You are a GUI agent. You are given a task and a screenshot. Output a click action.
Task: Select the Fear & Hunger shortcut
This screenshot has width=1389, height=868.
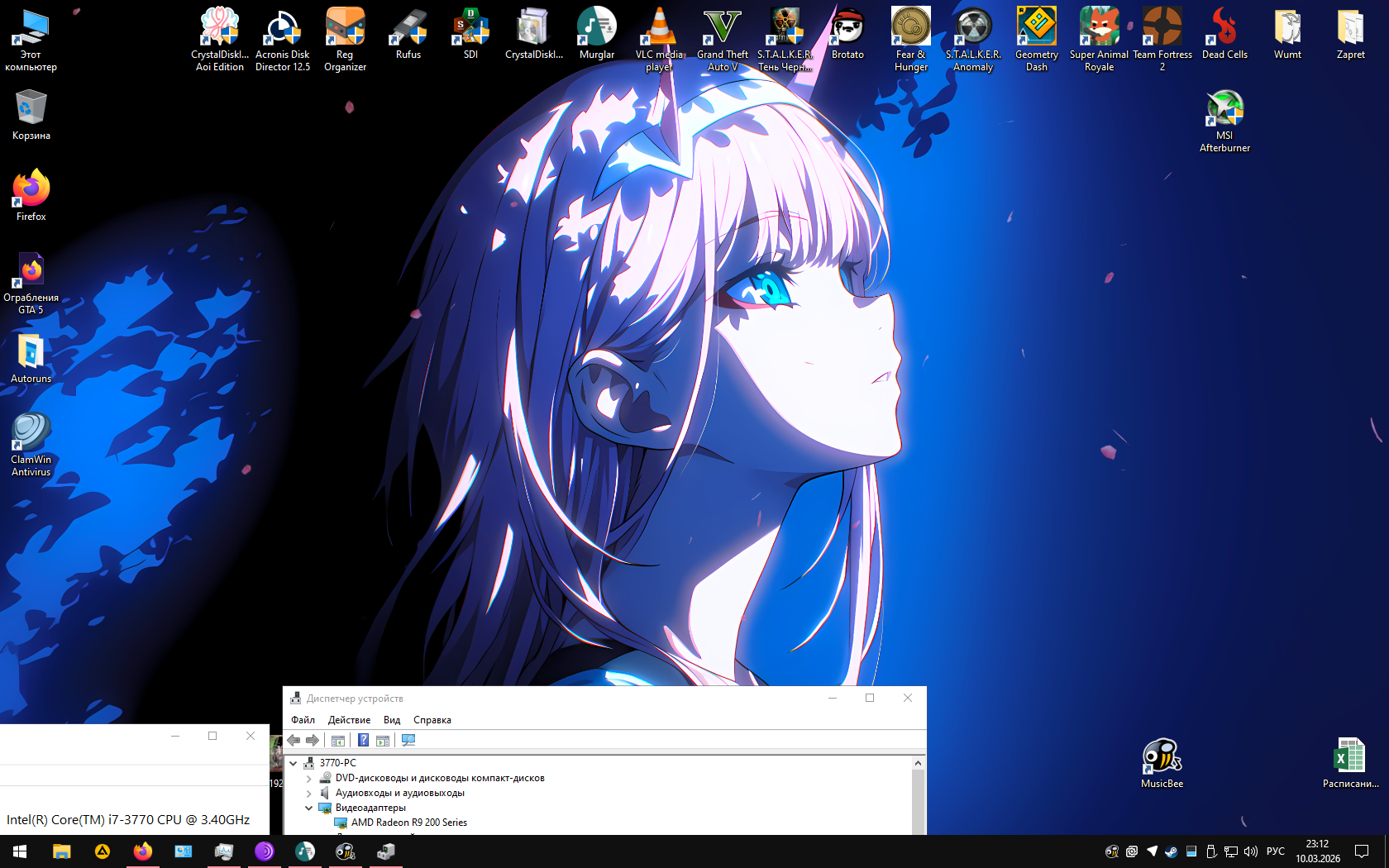coord(910,40)
